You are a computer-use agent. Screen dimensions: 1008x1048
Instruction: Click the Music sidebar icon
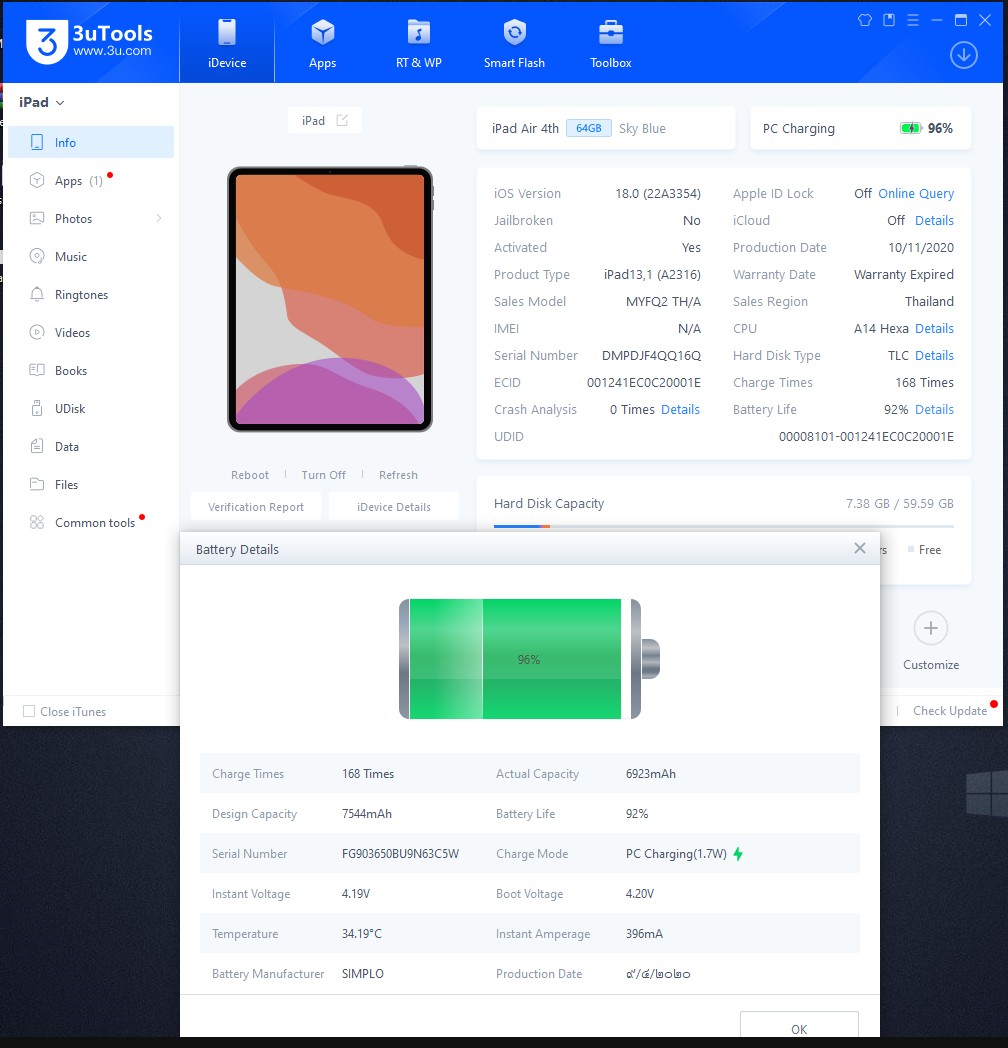pos(37,257)
